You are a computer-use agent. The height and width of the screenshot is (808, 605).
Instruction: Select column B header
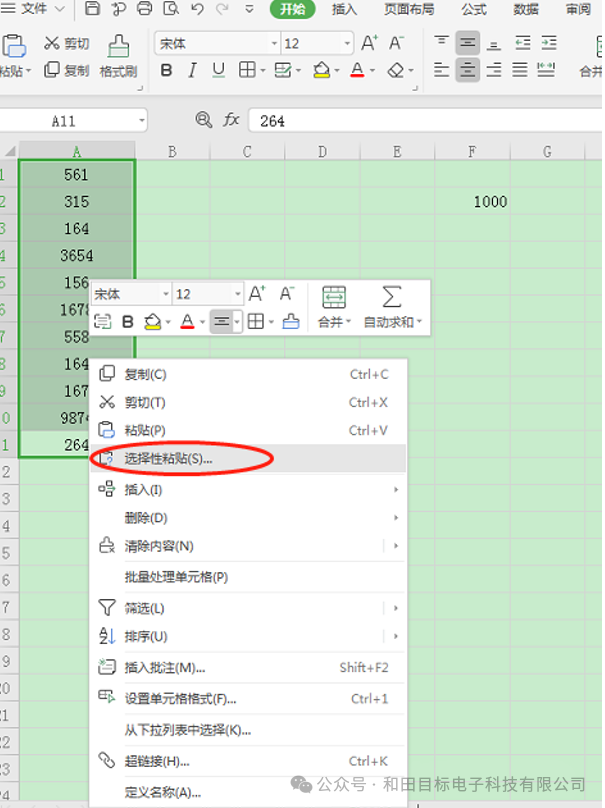tap(172, 152)
